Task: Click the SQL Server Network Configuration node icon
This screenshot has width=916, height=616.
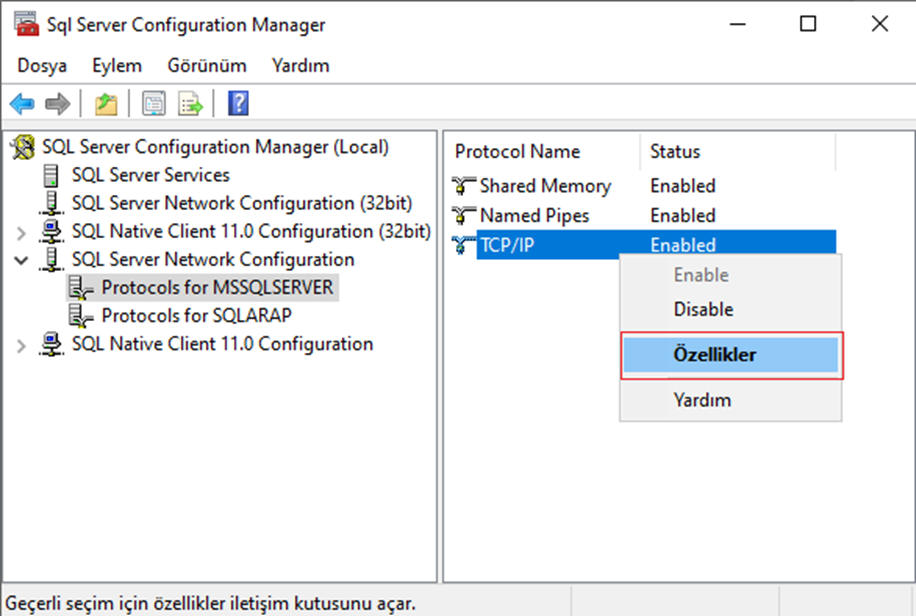Action: pos(51,259)
